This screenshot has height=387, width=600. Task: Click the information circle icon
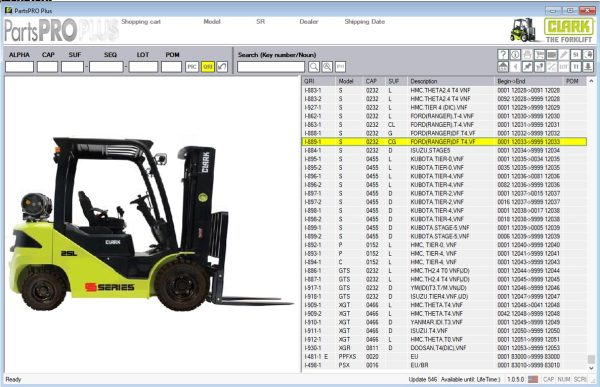(515, 55)
